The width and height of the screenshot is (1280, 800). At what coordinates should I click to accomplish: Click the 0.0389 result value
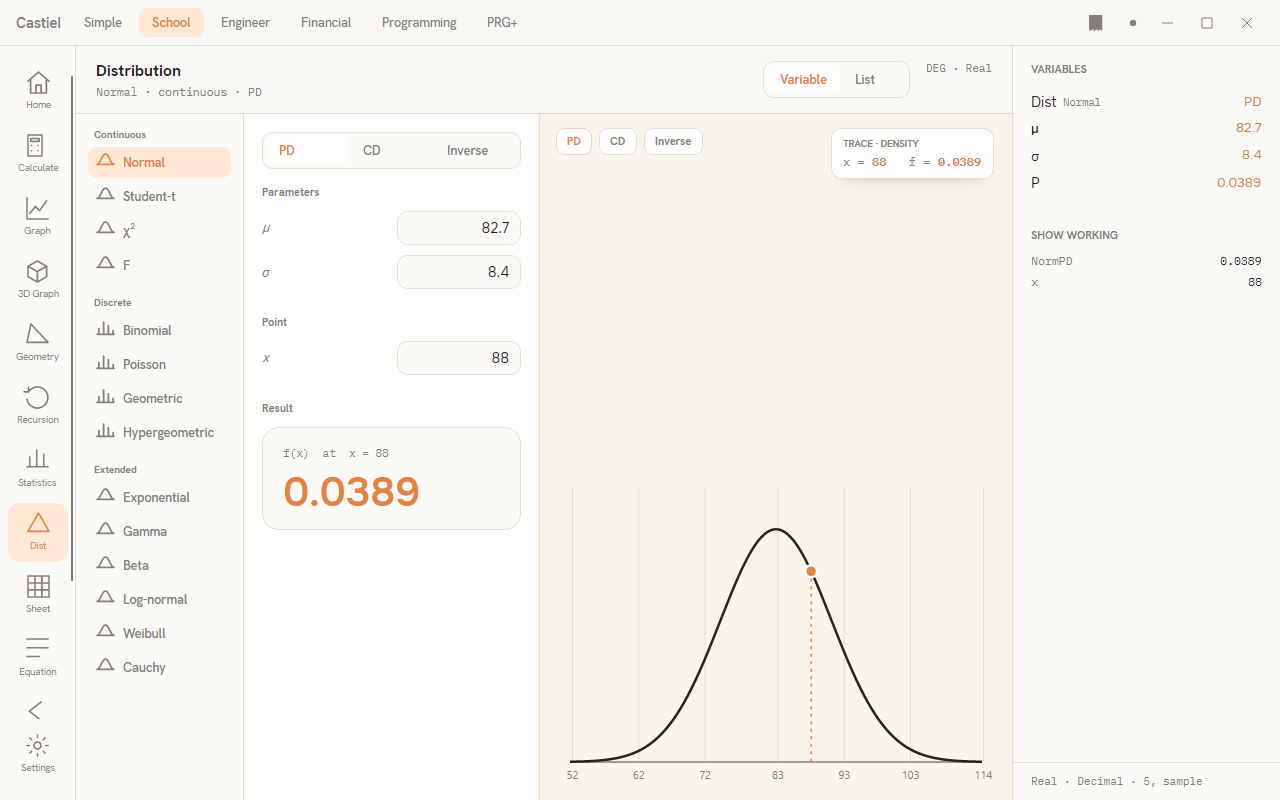(352, 492)
